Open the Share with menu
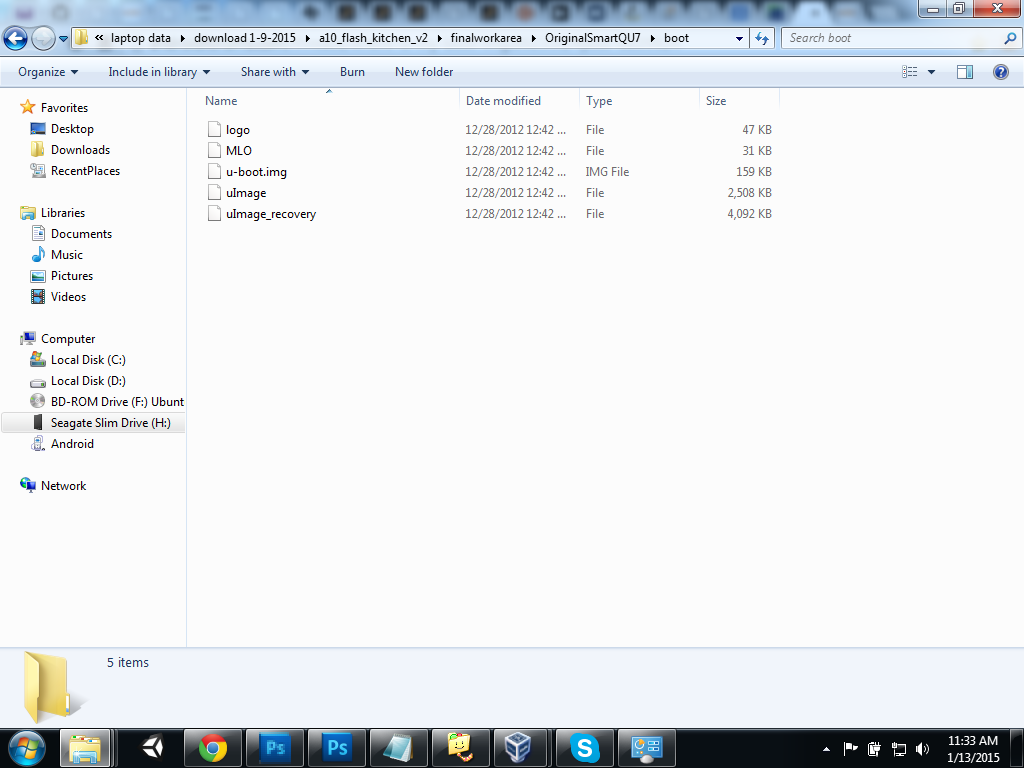Image resolution: width=1024 pixels, height=768 pixels. 275,72
